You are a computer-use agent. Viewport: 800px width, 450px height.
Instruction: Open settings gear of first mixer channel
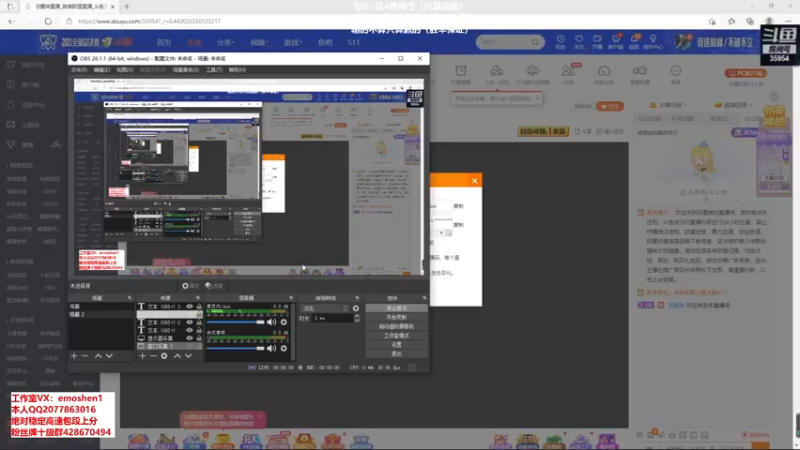284,322
